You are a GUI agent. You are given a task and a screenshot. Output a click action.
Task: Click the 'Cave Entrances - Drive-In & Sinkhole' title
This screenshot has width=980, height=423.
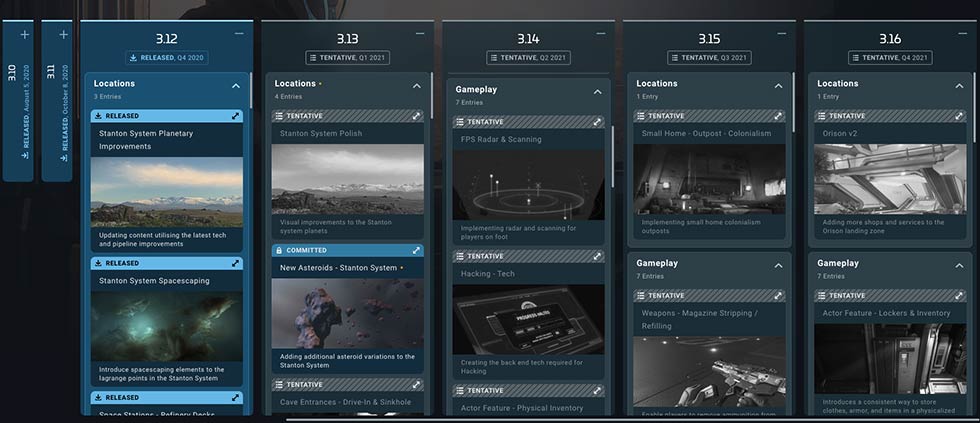pyautogui.click(x=346, y=402)
